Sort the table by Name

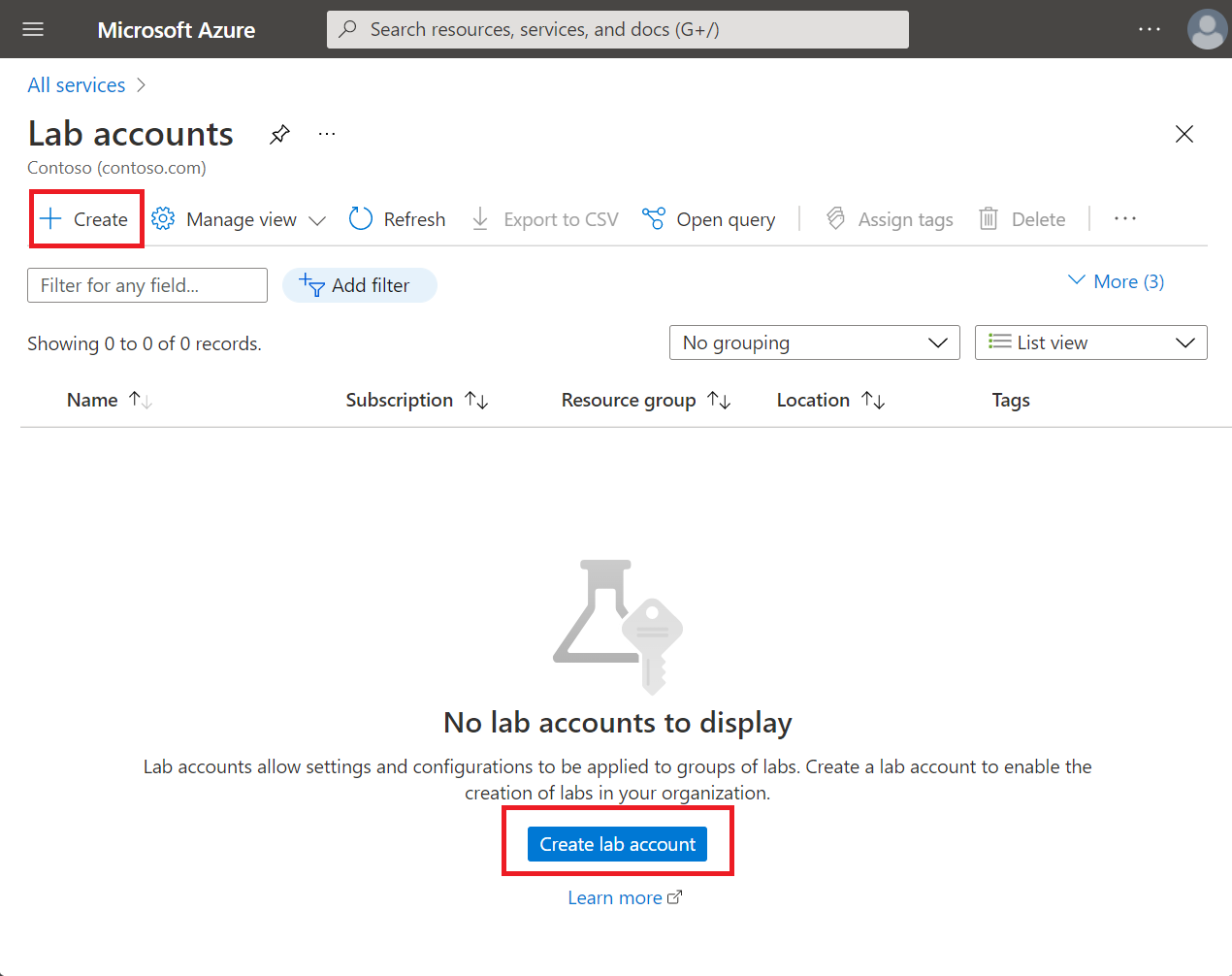click(92, 400)
